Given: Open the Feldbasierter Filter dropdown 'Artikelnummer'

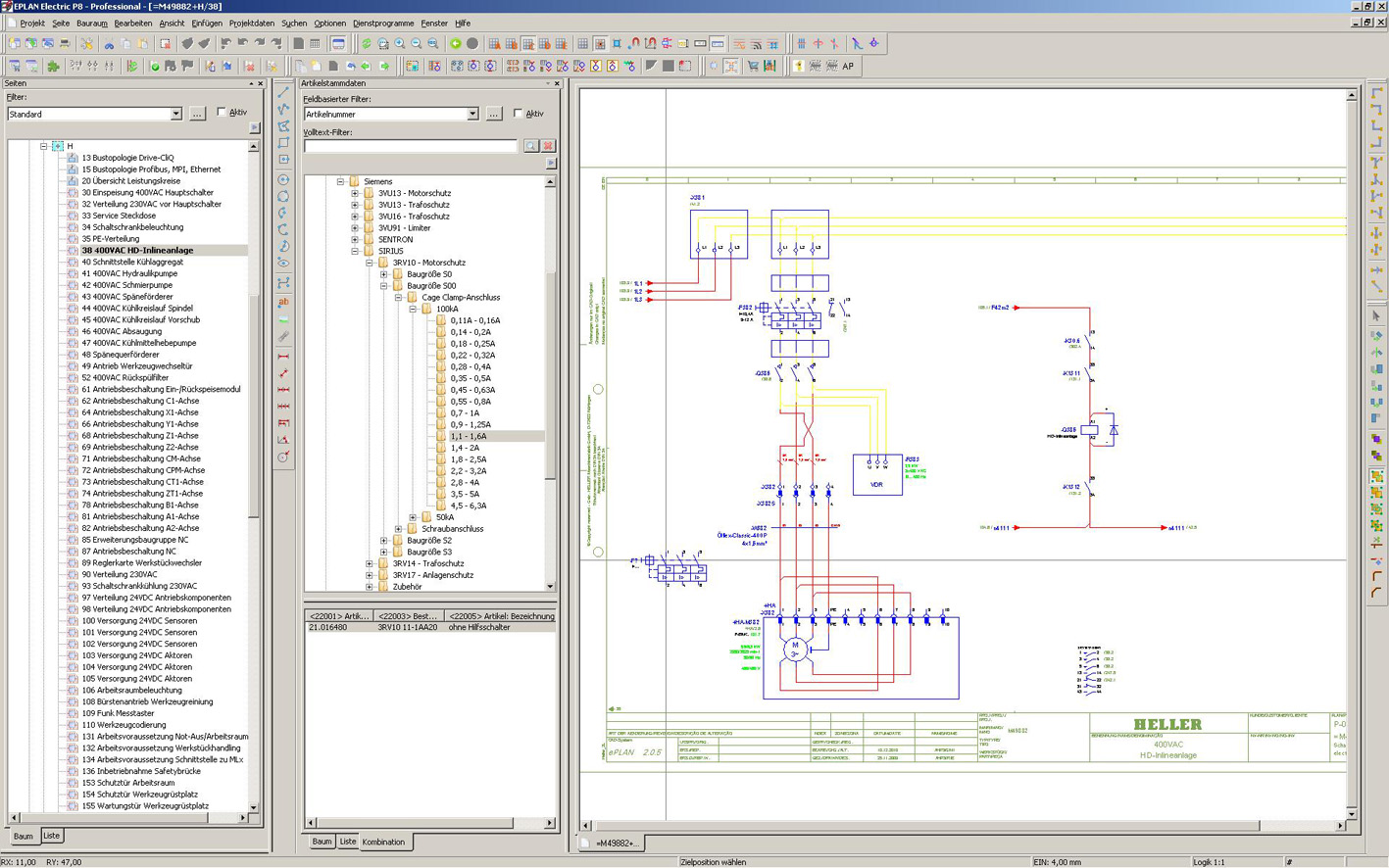Looking at the screenshot, I should 472,114.
